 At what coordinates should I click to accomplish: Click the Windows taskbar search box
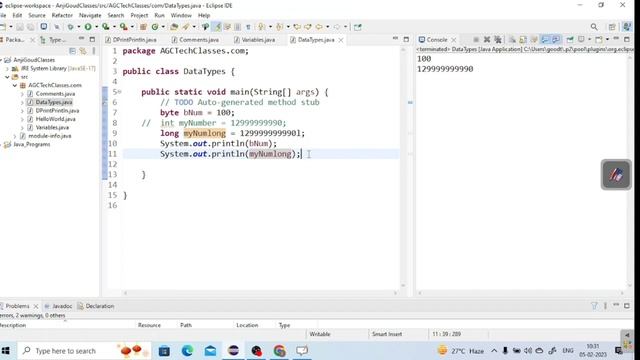[x=85, y=351]
